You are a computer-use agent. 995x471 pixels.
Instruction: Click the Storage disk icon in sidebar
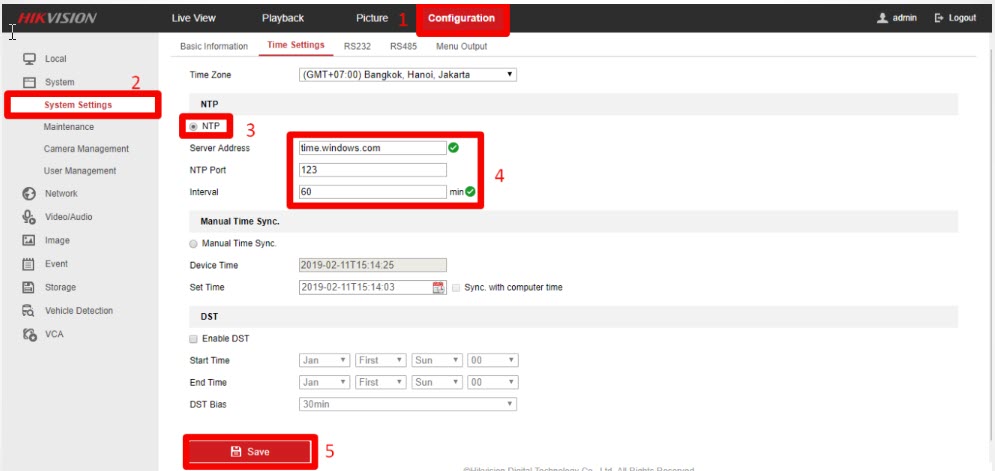29,288
